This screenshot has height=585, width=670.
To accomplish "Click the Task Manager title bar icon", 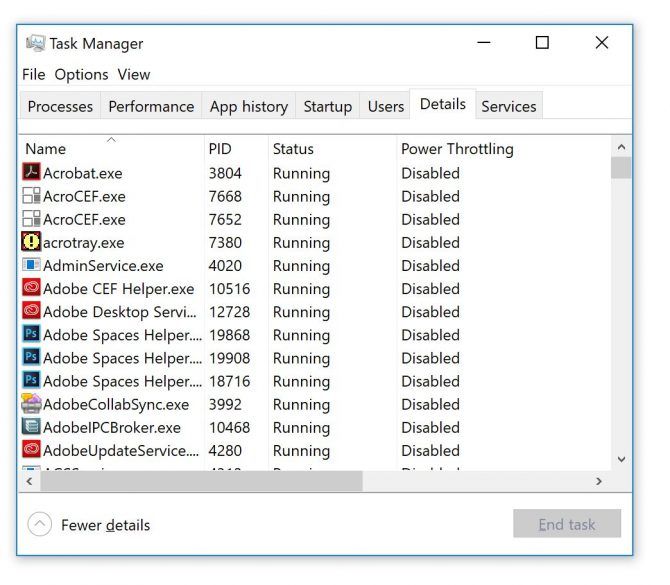I will click(x=36, y=43).
